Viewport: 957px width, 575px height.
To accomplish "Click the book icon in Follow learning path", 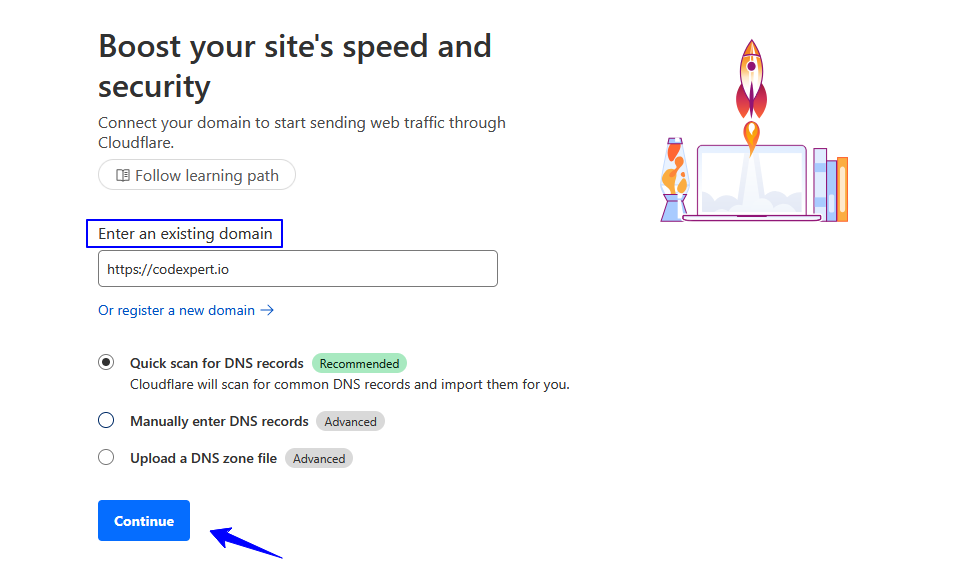I will 123,175.
